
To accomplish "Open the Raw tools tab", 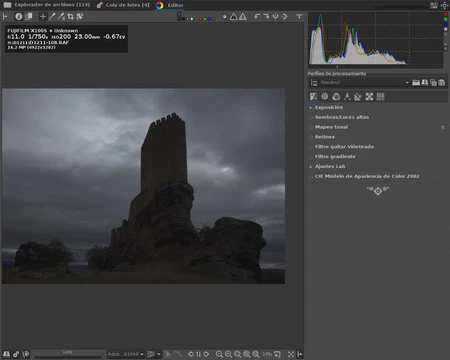I will (x=369, y=97).
